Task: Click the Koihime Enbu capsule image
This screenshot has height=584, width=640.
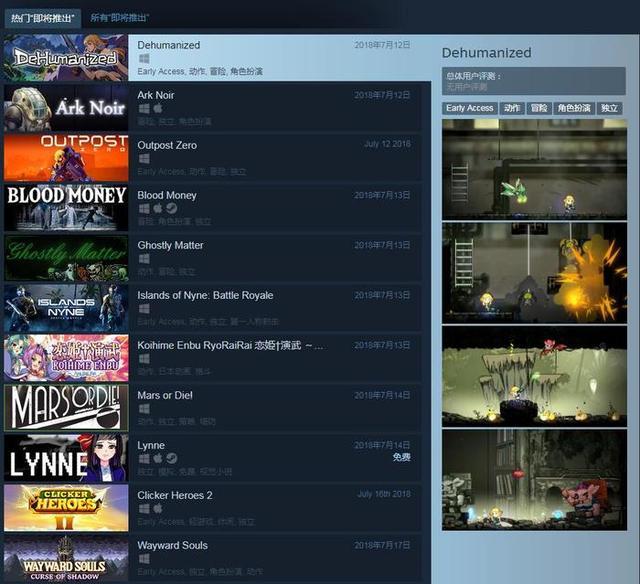Action: [x=66, y=358]
